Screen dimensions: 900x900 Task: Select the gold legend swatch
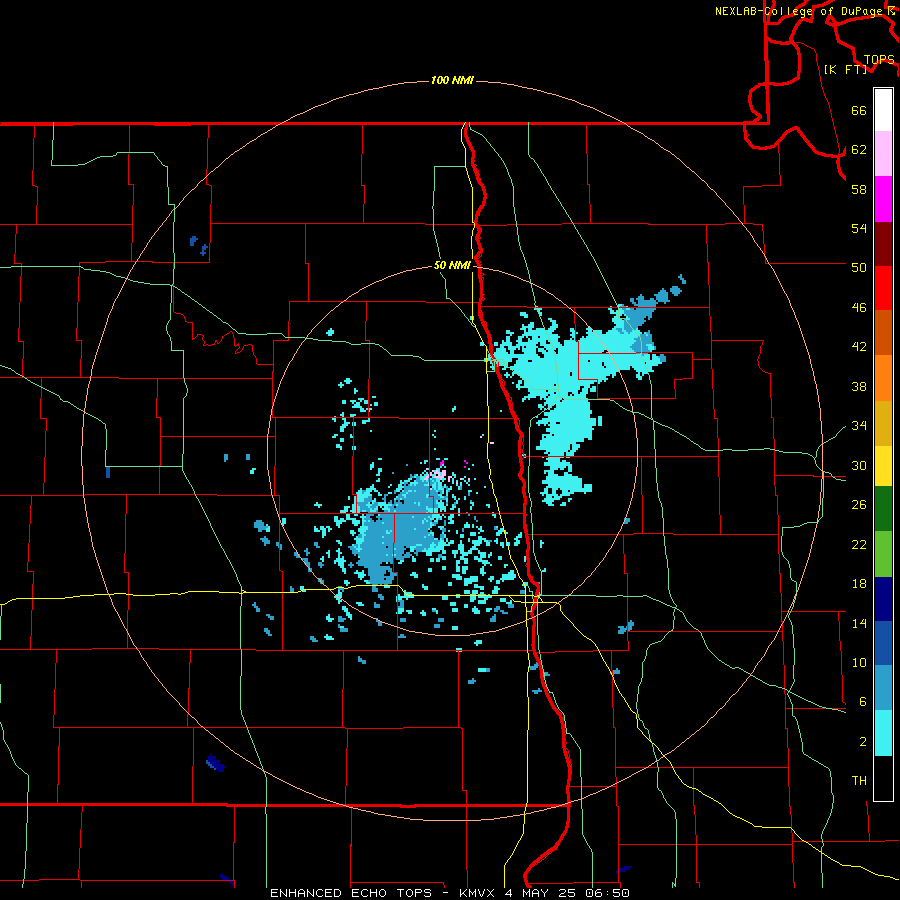point(883,423)
